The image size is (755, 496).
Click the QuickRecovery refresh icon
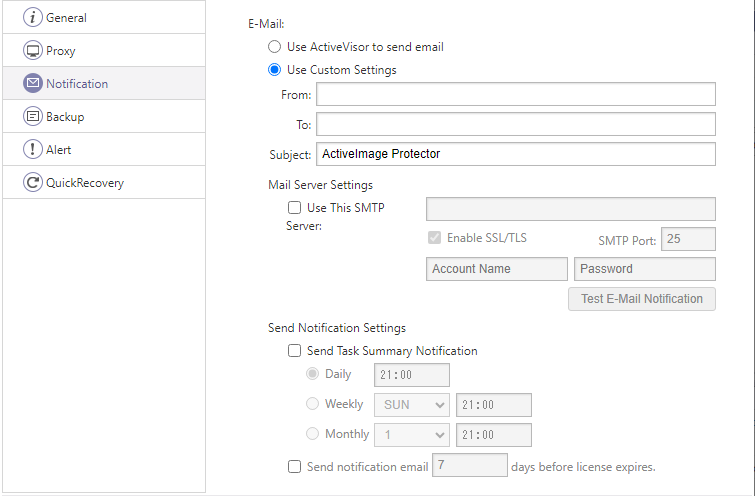[x=33, y=183]
